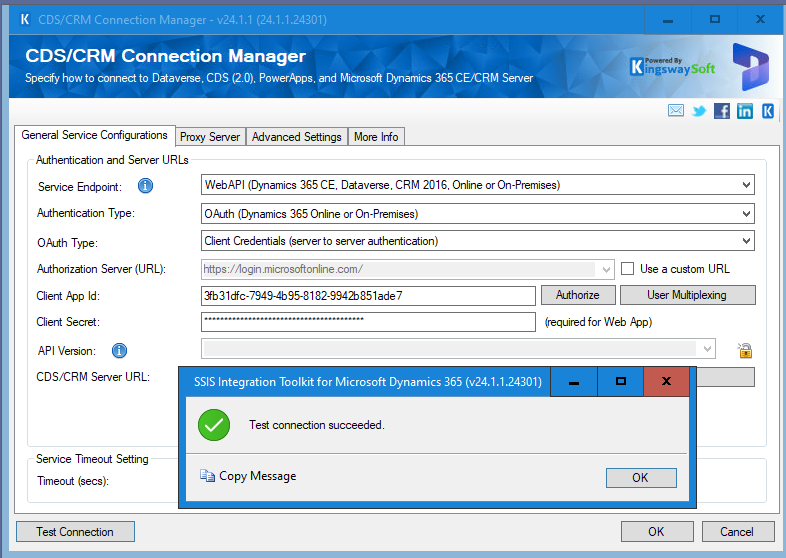Open the Advanced Settings tab
This screenshot has height=558, width=786.
(296, 137)
